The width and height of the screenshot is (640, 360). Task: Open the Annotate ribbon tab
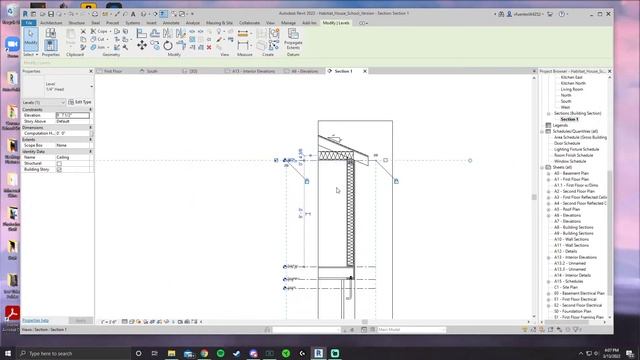point(171,23)
